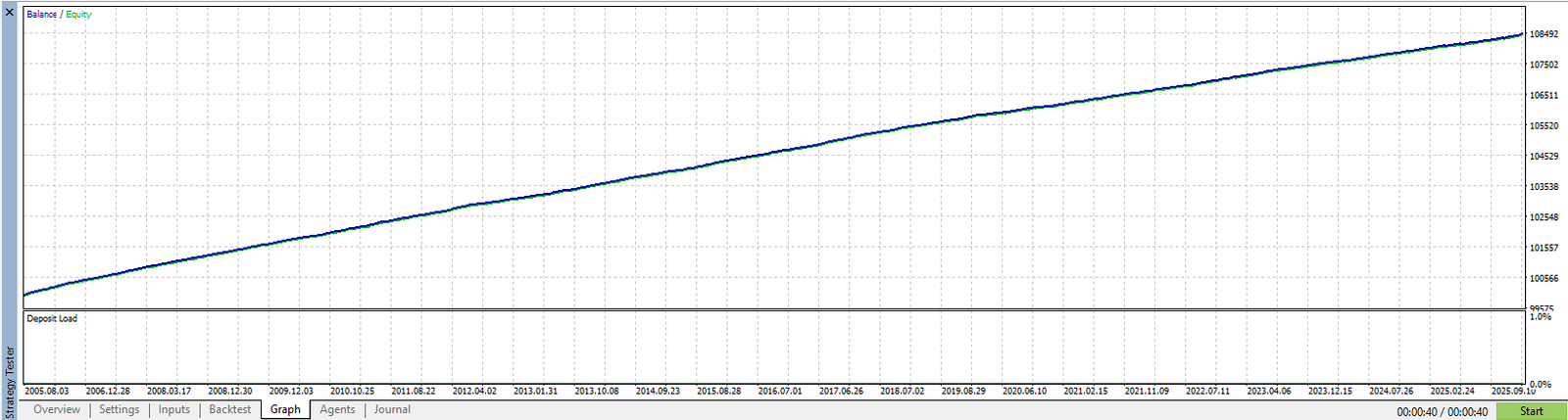The width and height of the screenshot is (1568, 420).
Task: Select the Graph tab
Action: [x=285, y=410]
